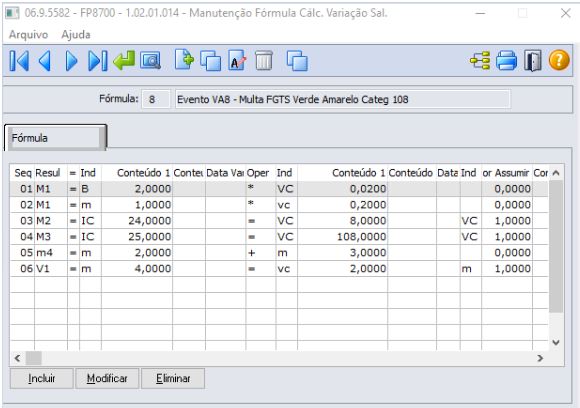Go to last record icon
The height and width of the screenshot is (408, 580).
click(98, 61)
